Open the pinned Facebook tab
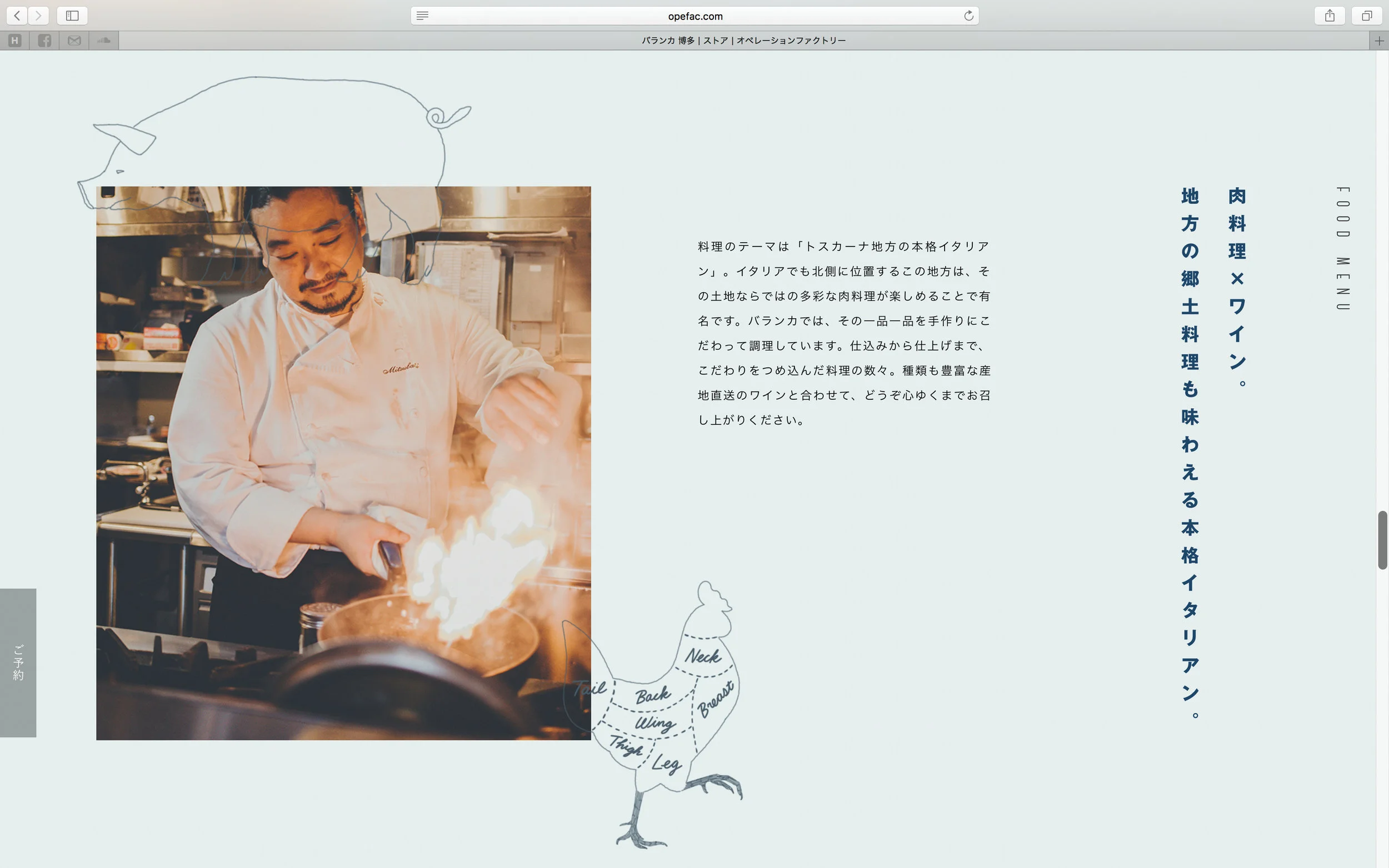 click(x=45, y=41)
